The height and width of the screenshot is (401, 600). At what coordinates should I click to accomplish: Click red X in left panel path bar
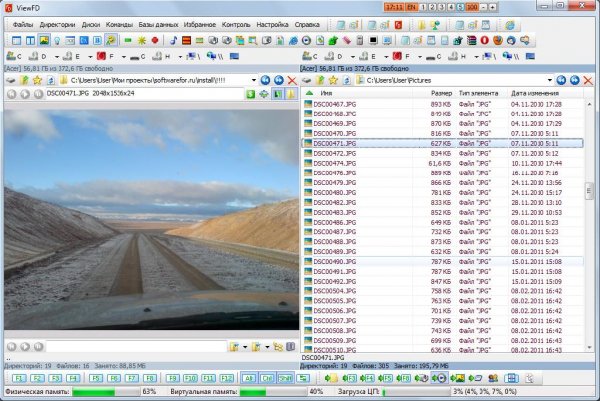[x=292, y=80]
